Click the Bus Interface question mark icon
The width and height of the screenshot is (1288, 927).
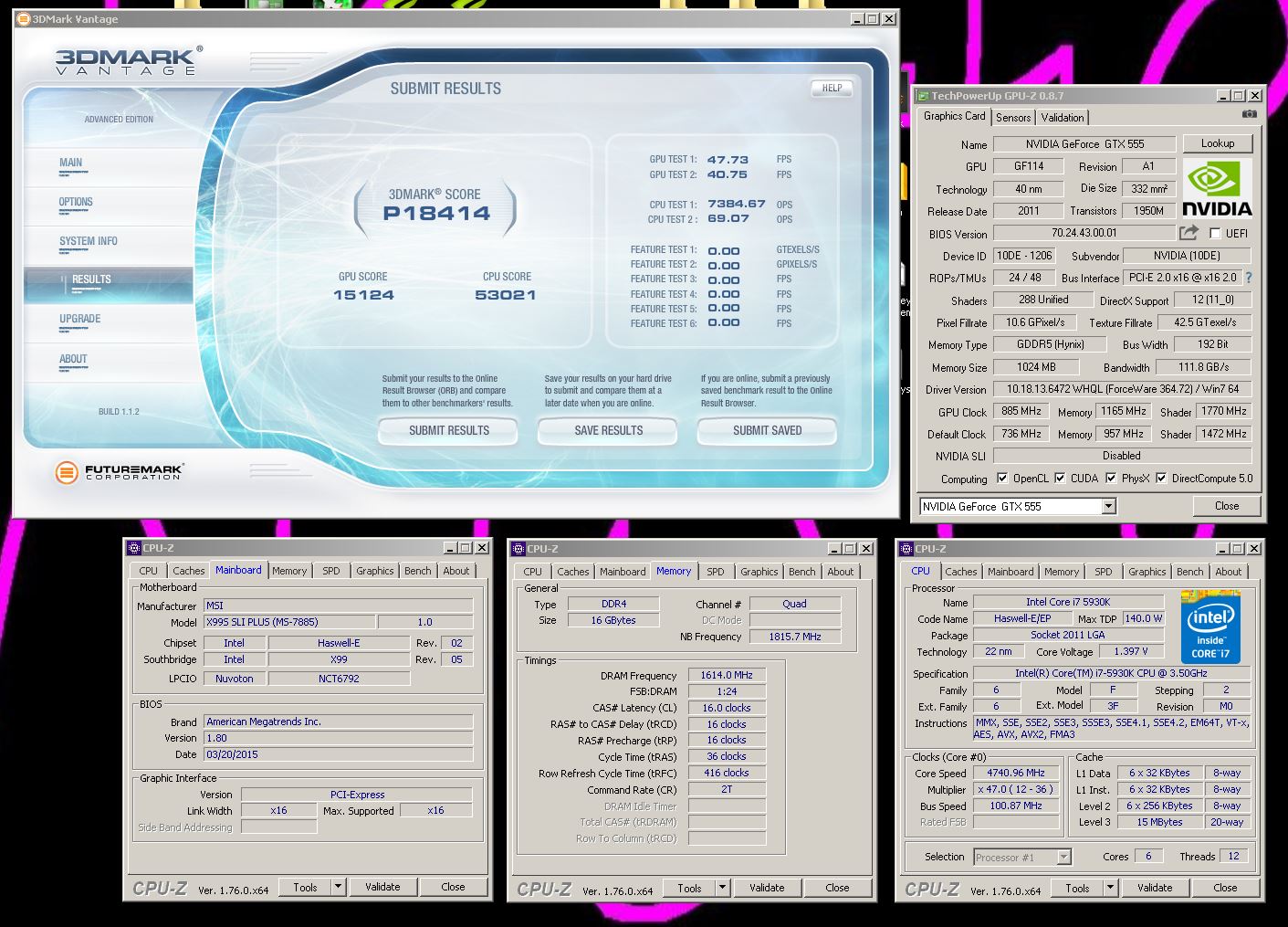(x=1248, y=278)
